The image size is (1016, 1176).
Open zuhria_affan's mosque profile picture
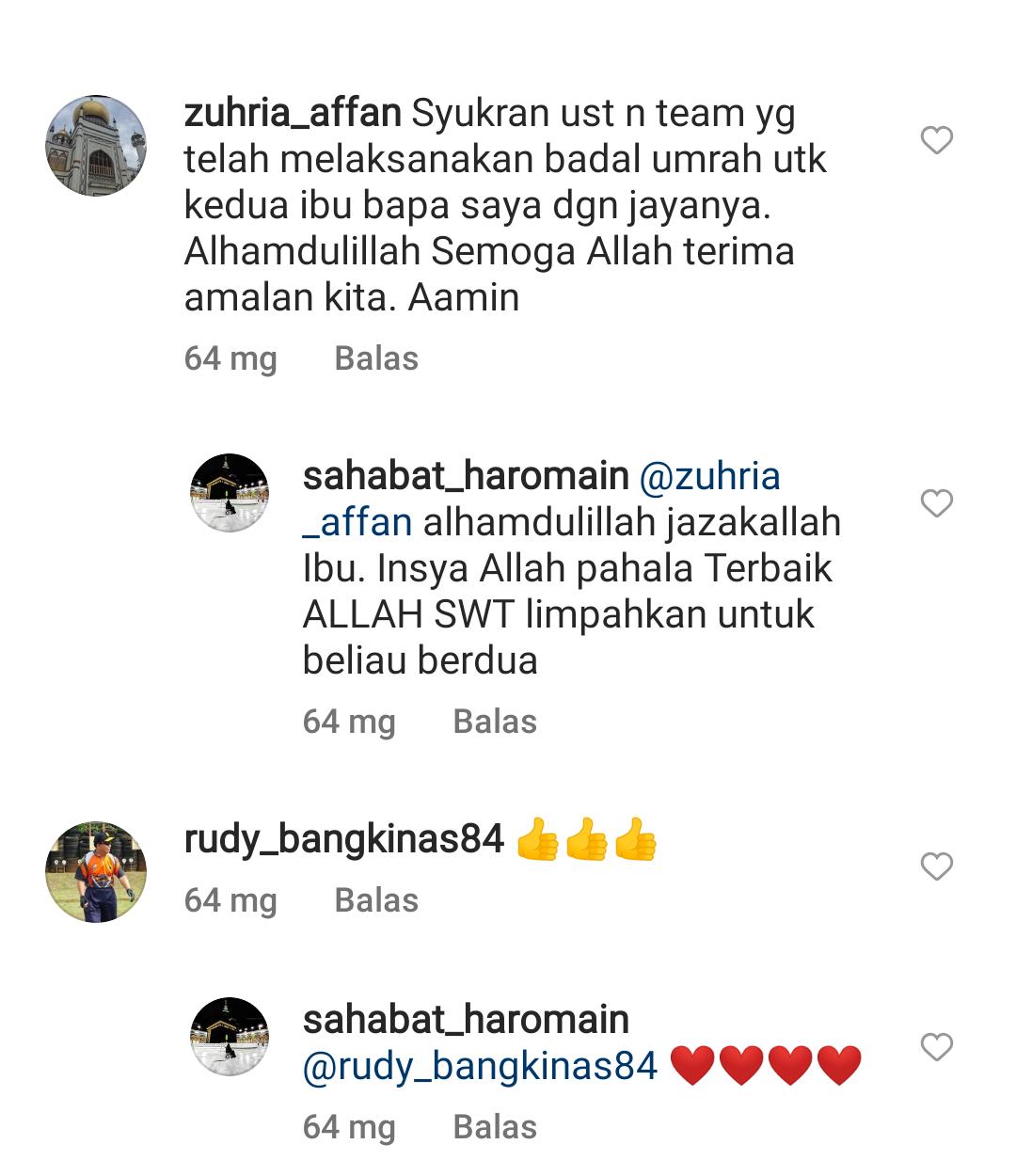coord(96,146)
